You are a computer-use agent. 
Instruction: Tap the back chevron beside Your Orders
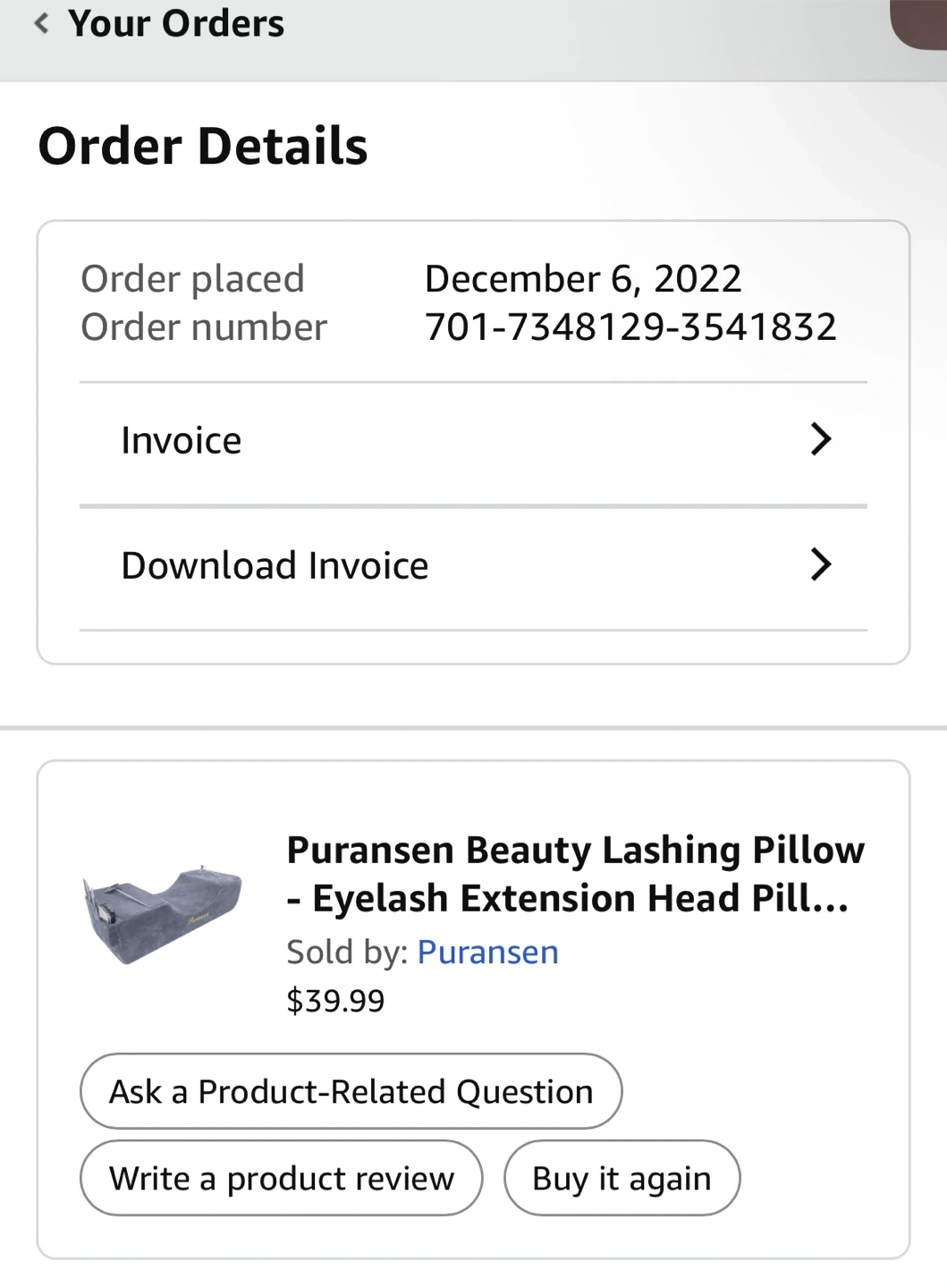pos(41,23)
